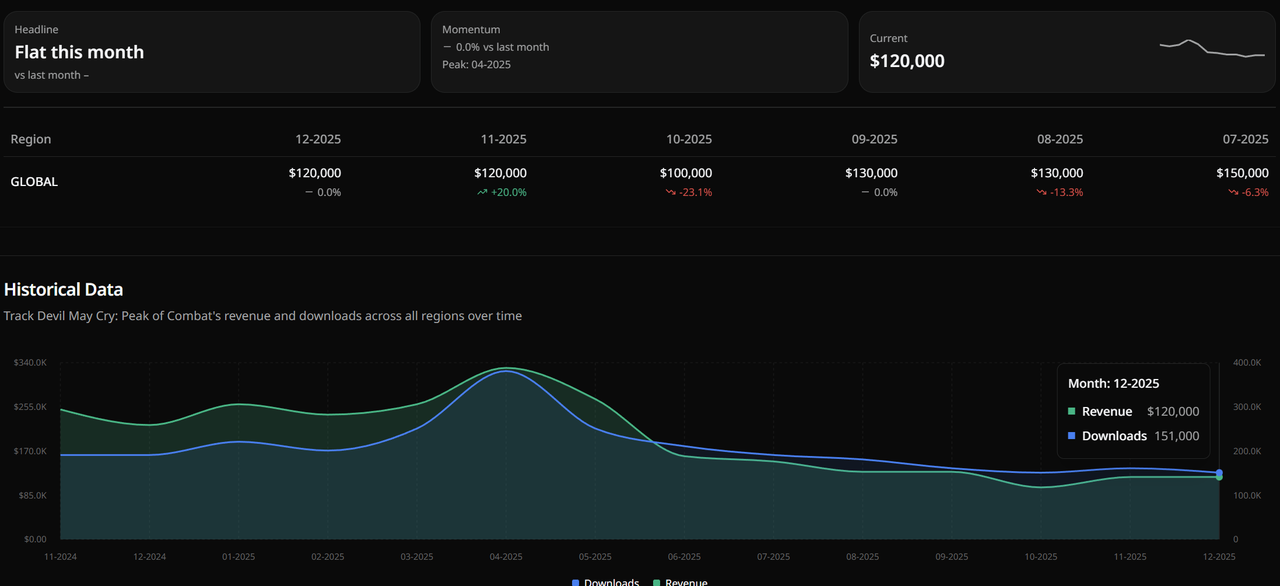The image size is (1280, 586).
Task: Open the sparkline in the Current card
Action: pos(1212,49)
